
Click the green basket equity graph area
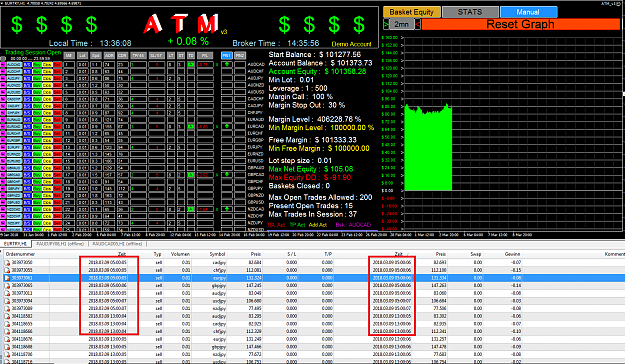pos(428,148)
